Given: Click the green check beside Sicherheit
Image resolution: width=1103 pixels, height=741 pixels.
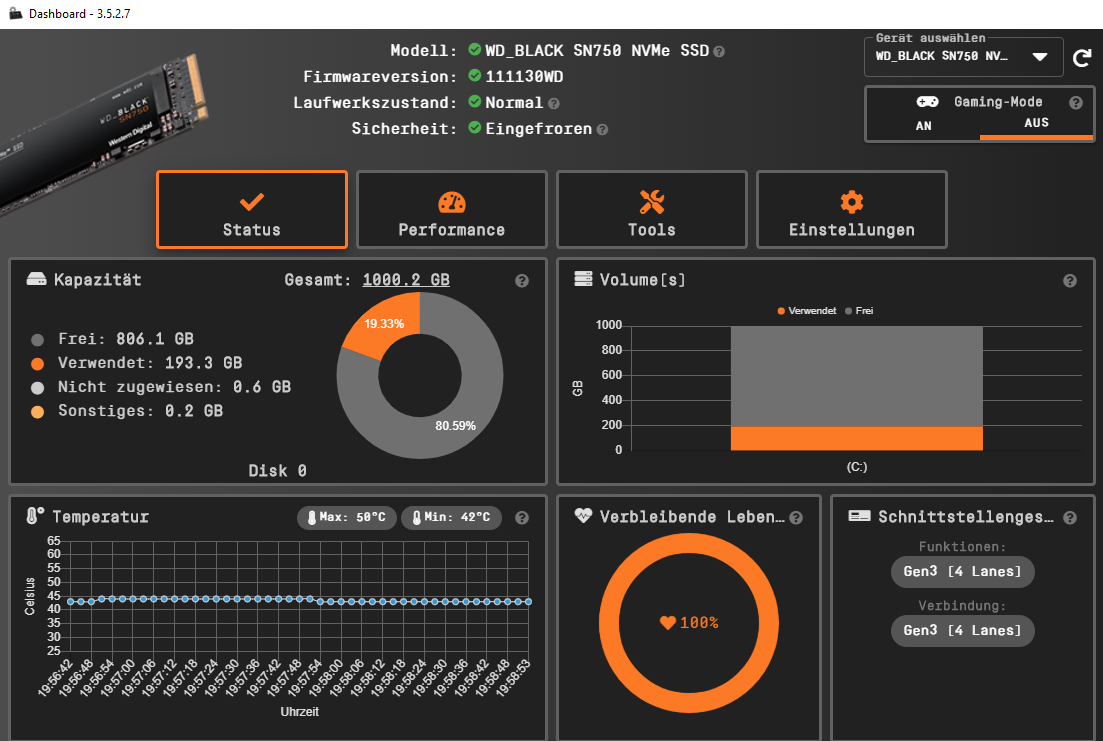Looking at the screenshot, I should tap(475, 127).
